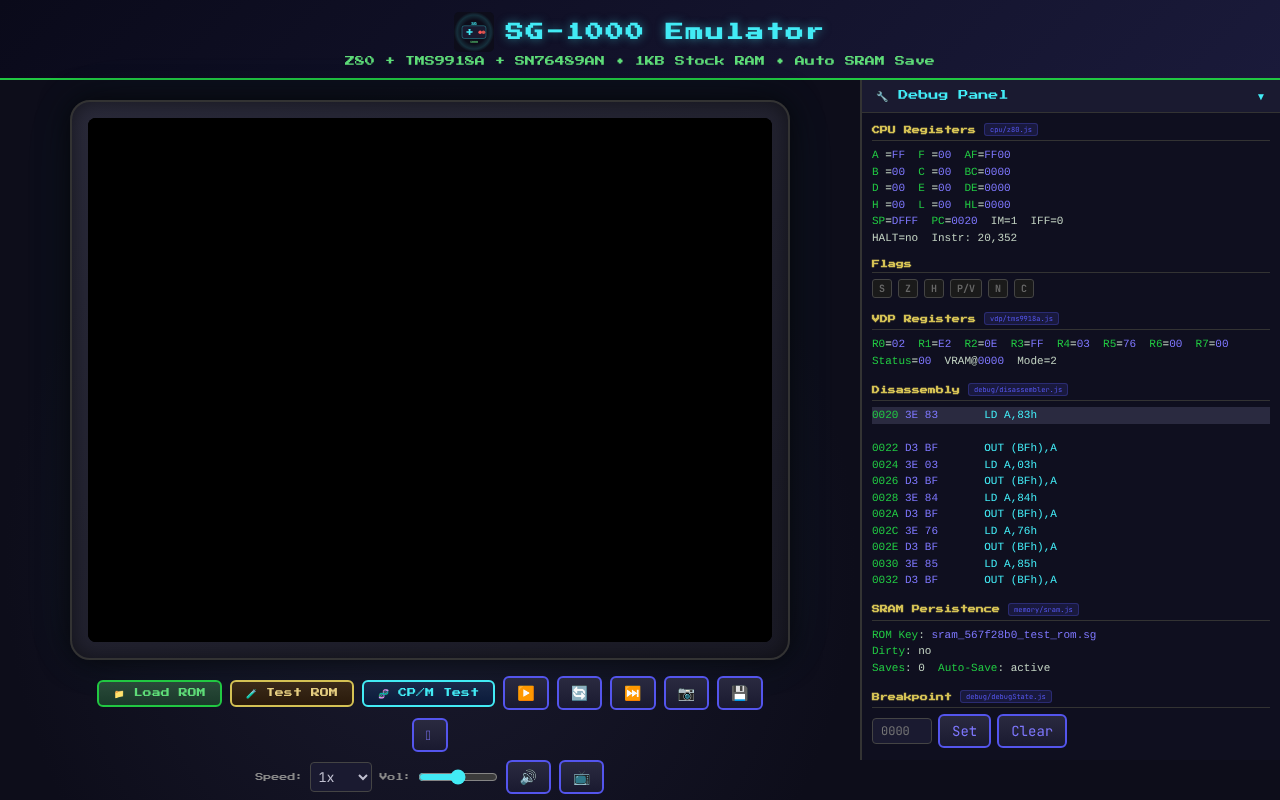Click the Load ROM button

pyautogui.click(x=159, y=693)
